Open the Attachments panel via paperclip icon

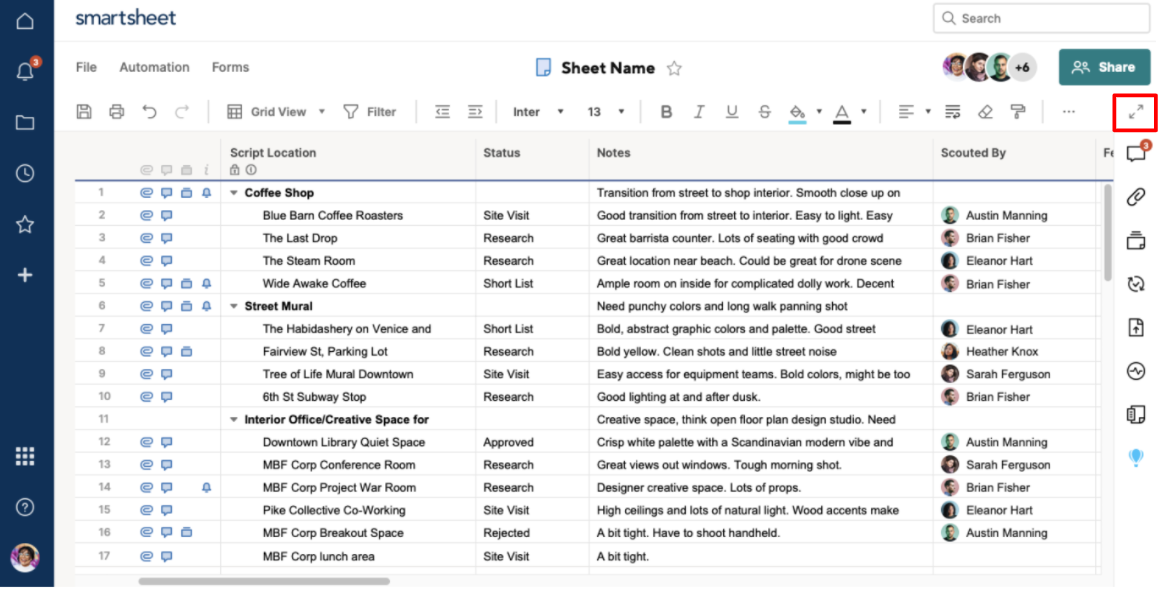(1134, 195)
